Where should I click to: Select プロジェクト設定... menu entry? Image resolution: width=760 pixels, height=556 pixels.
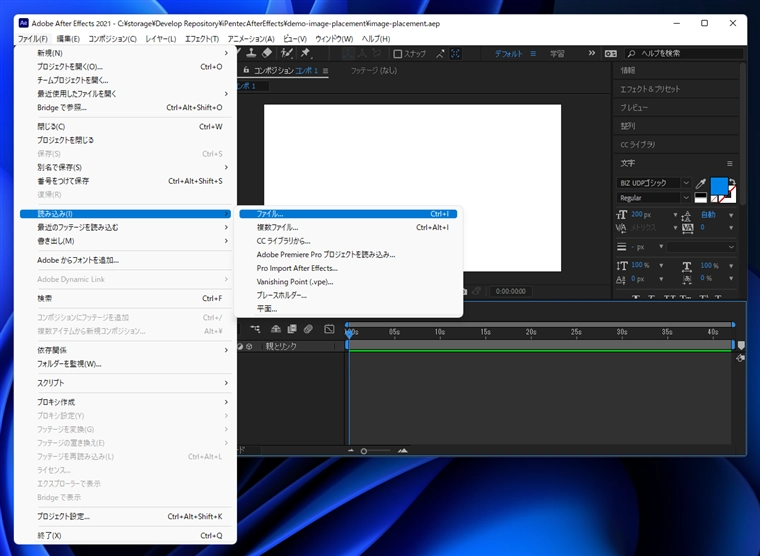point(126,517)
